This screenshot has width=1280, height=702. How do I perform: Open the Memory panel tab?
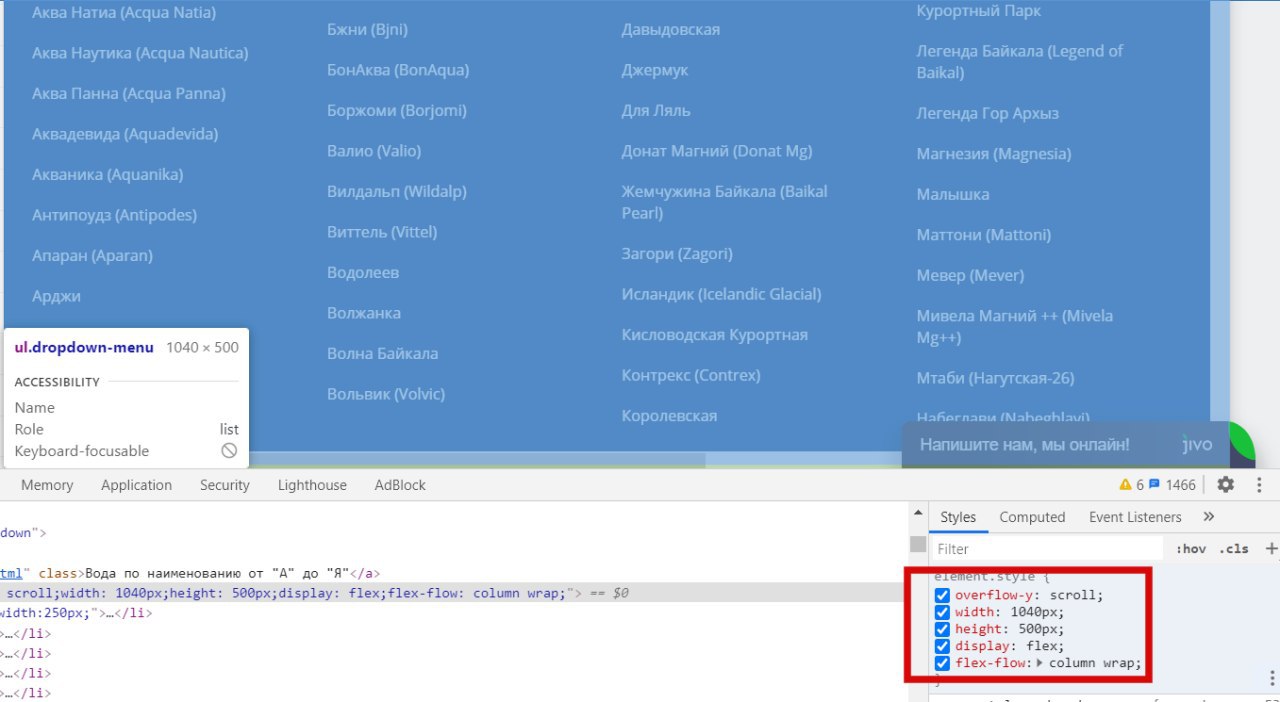(47, 485)
